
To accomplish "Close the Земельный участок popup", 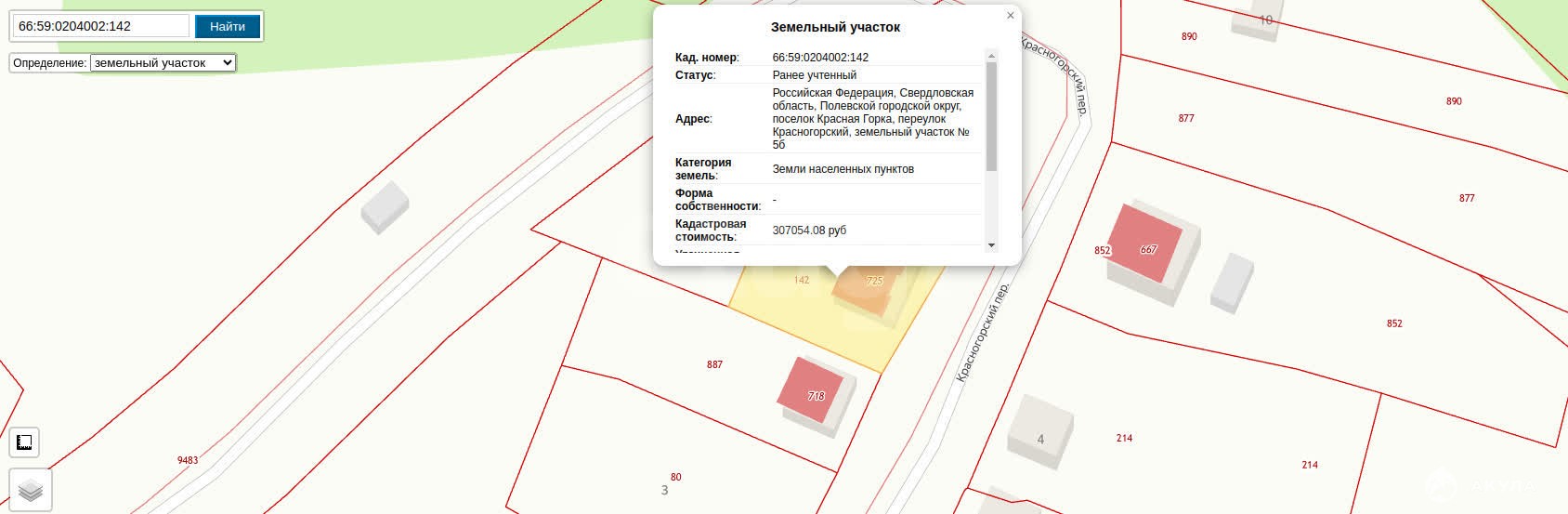I will [1010, 16].
